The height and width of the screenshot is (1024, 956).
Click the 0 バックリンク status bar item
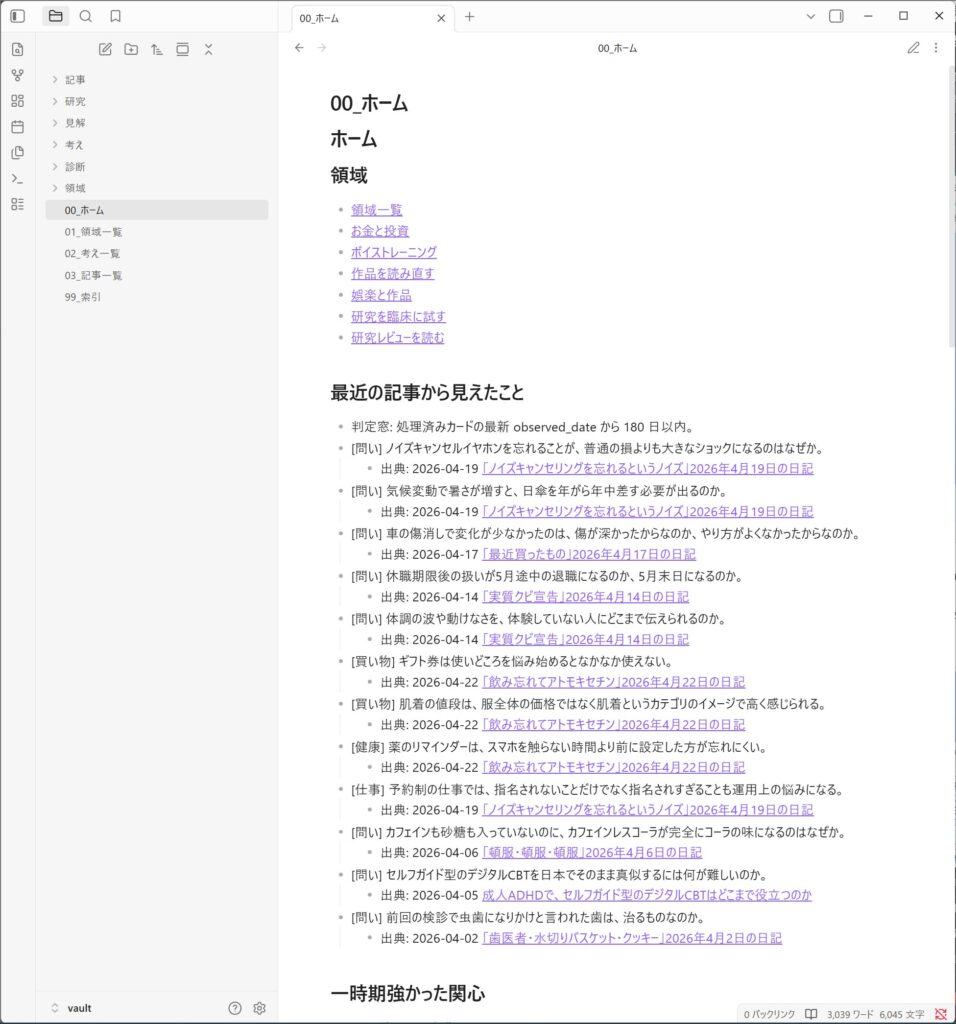769,1014
